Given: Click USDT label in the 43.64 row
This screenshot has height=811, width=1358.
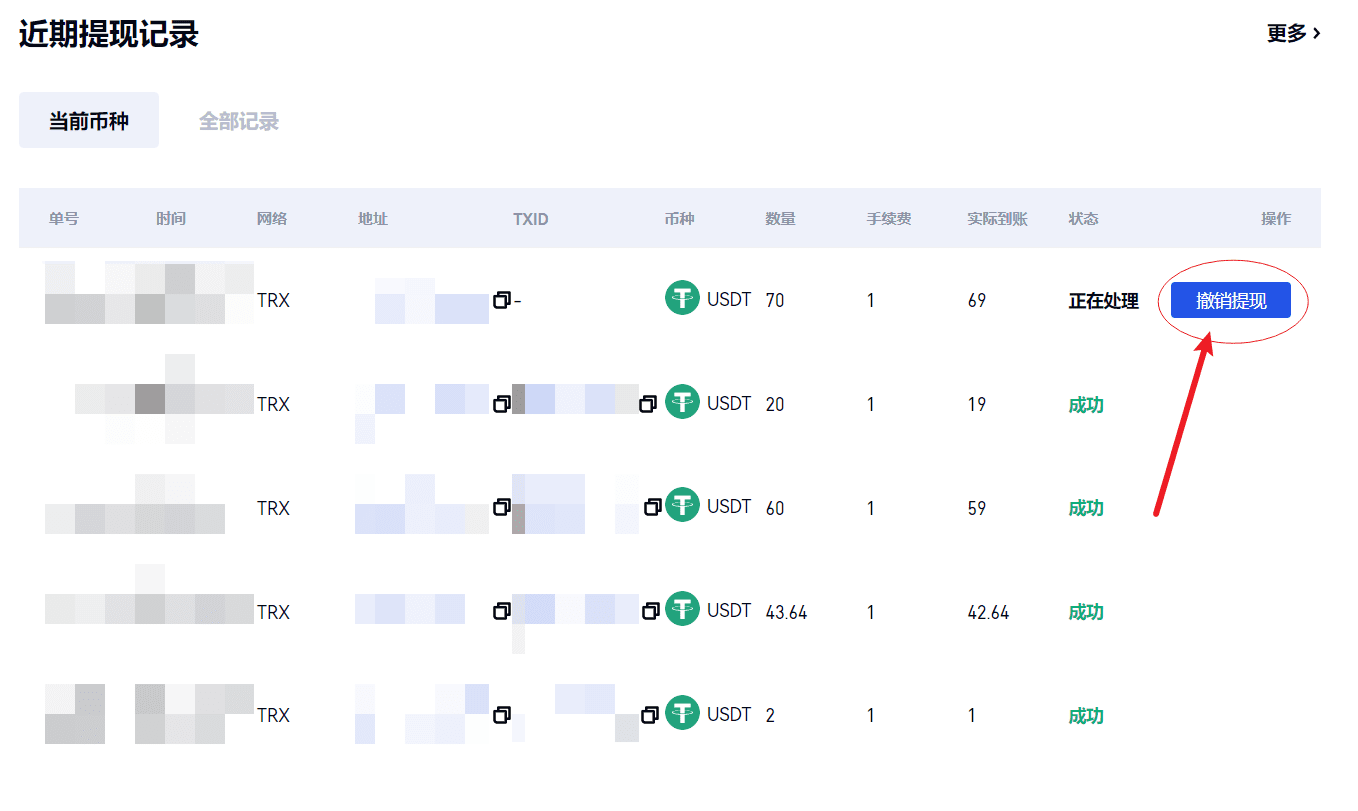Looking at the screenshot, I should [729, 610].
